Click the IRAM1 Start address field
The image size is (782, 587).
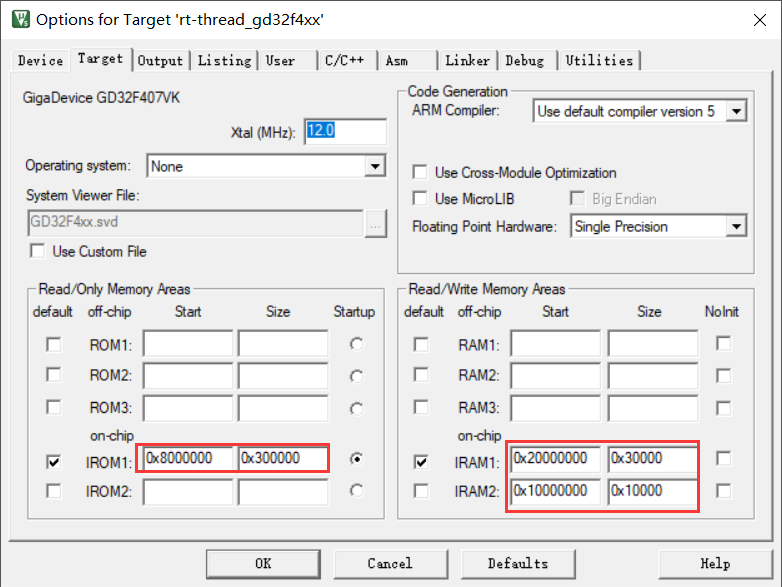tap(555, 459)
